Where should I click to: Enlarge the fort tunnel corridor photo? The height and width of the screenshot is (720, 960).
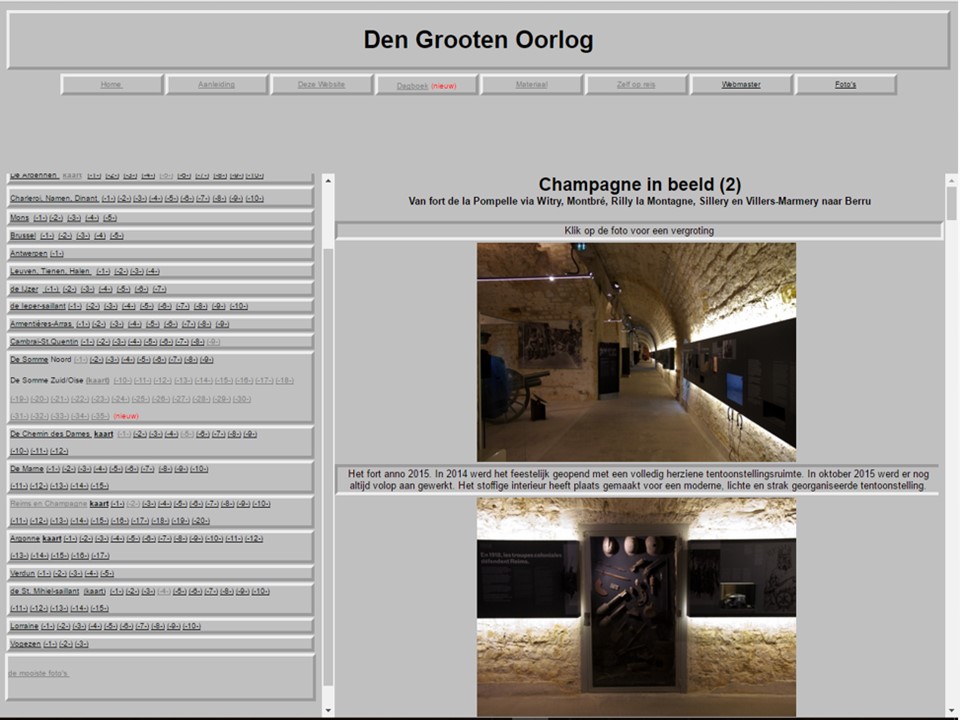tap(636, 352)
